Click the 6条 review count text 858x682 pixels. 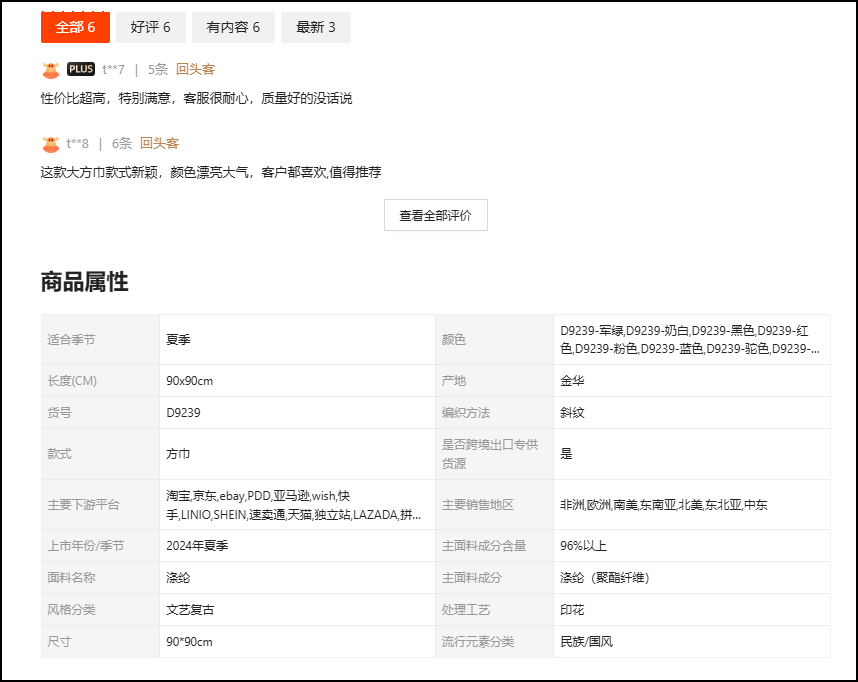click(x=121, y=143)
